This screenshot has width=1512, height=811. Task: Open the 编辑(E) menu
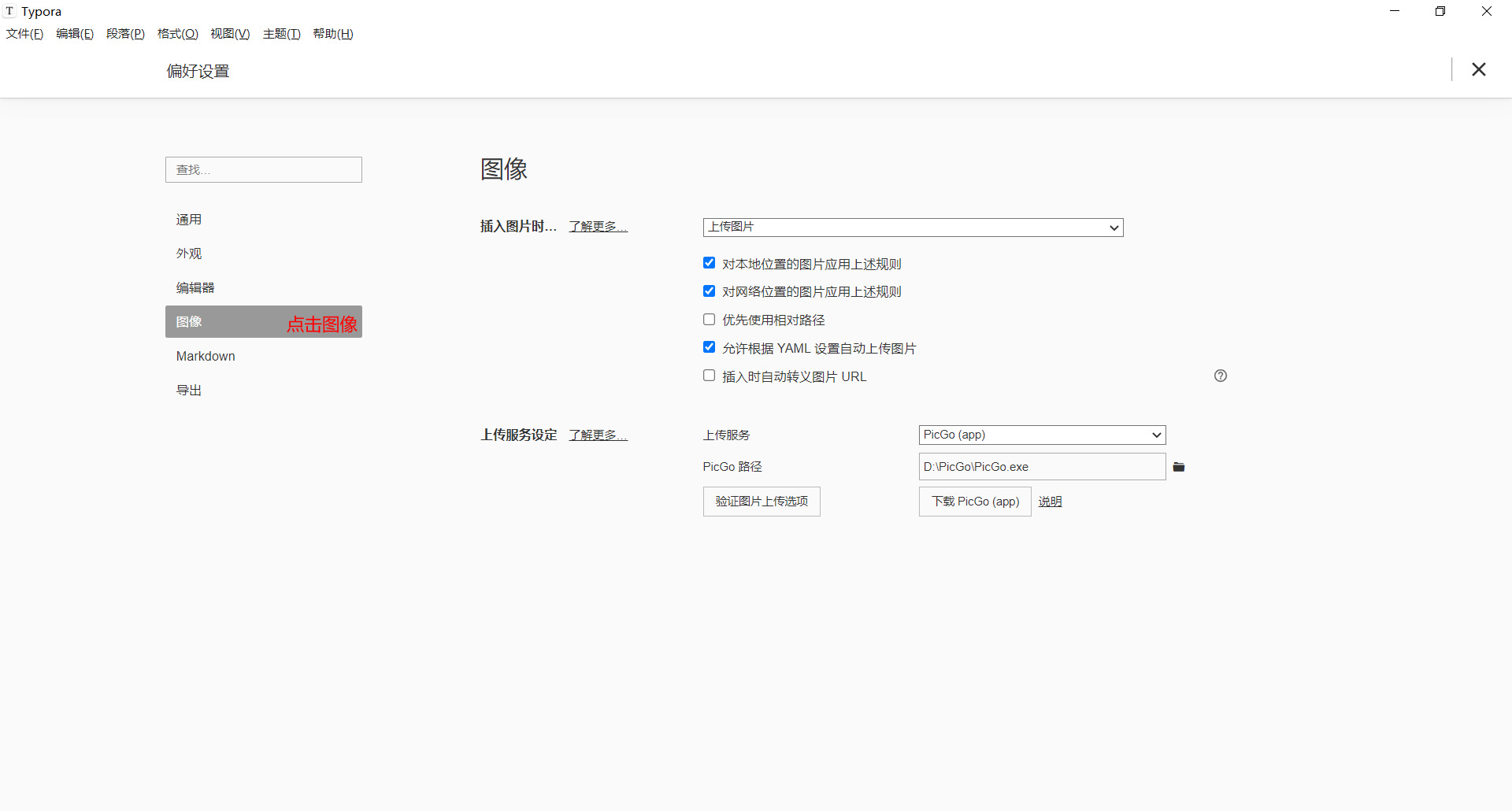pyautogui.click(x=75, y=34)
